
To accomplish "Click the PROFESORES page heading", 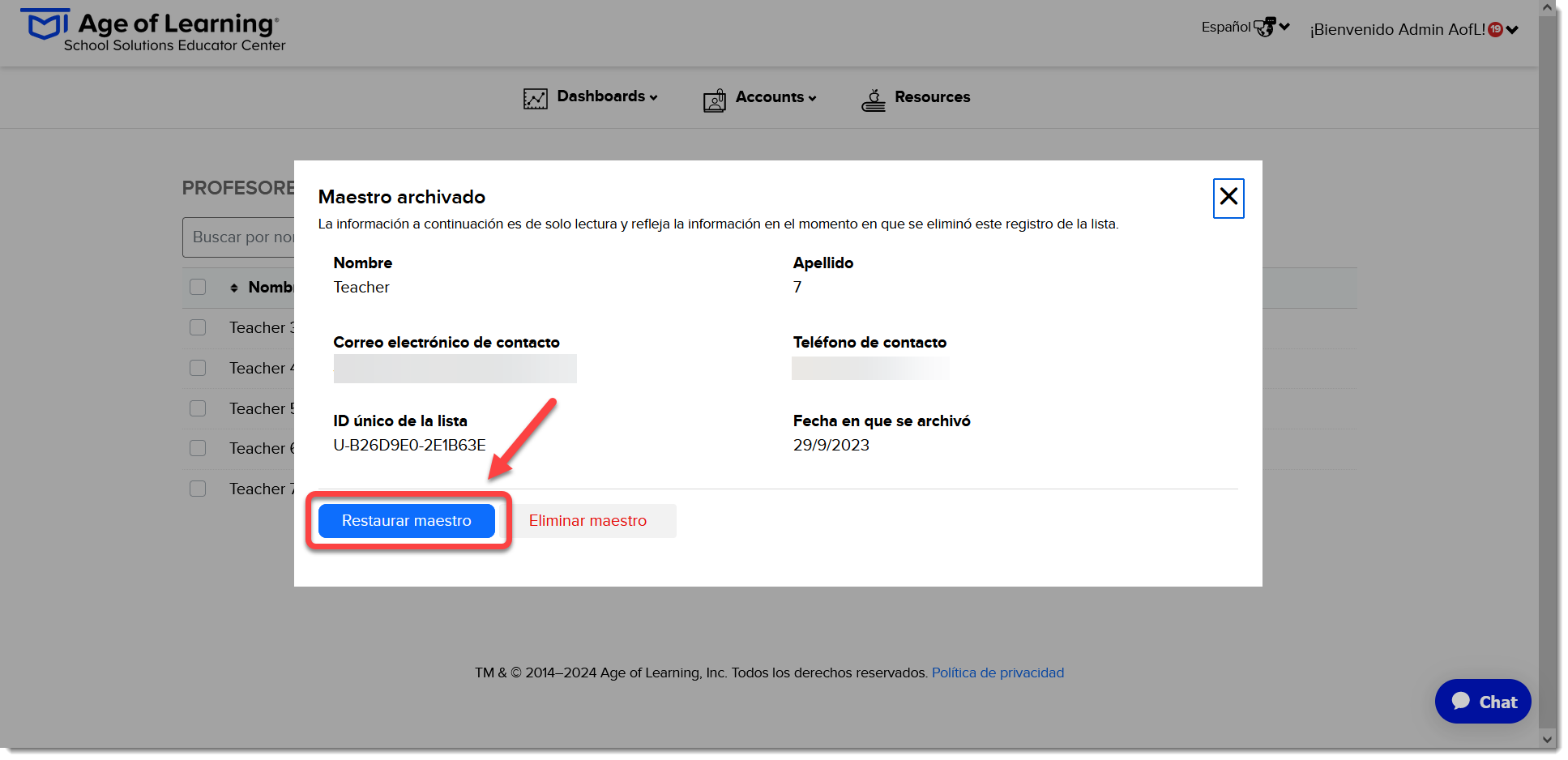I will (238, 188).
